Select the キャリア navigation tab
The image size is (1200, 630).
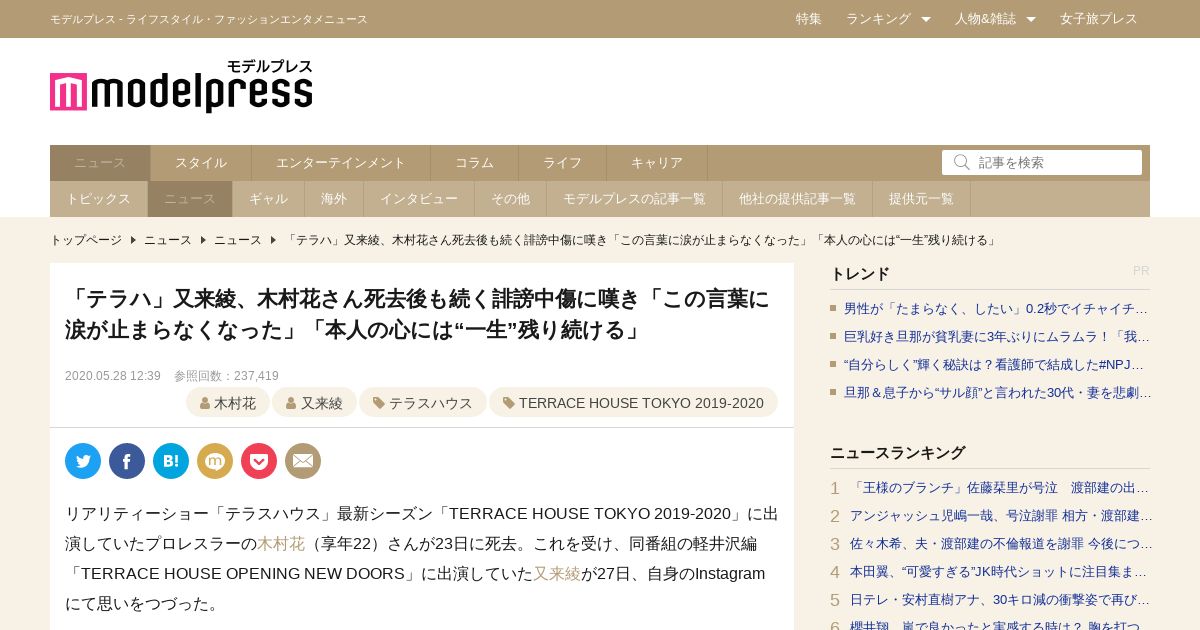[657, 163]
